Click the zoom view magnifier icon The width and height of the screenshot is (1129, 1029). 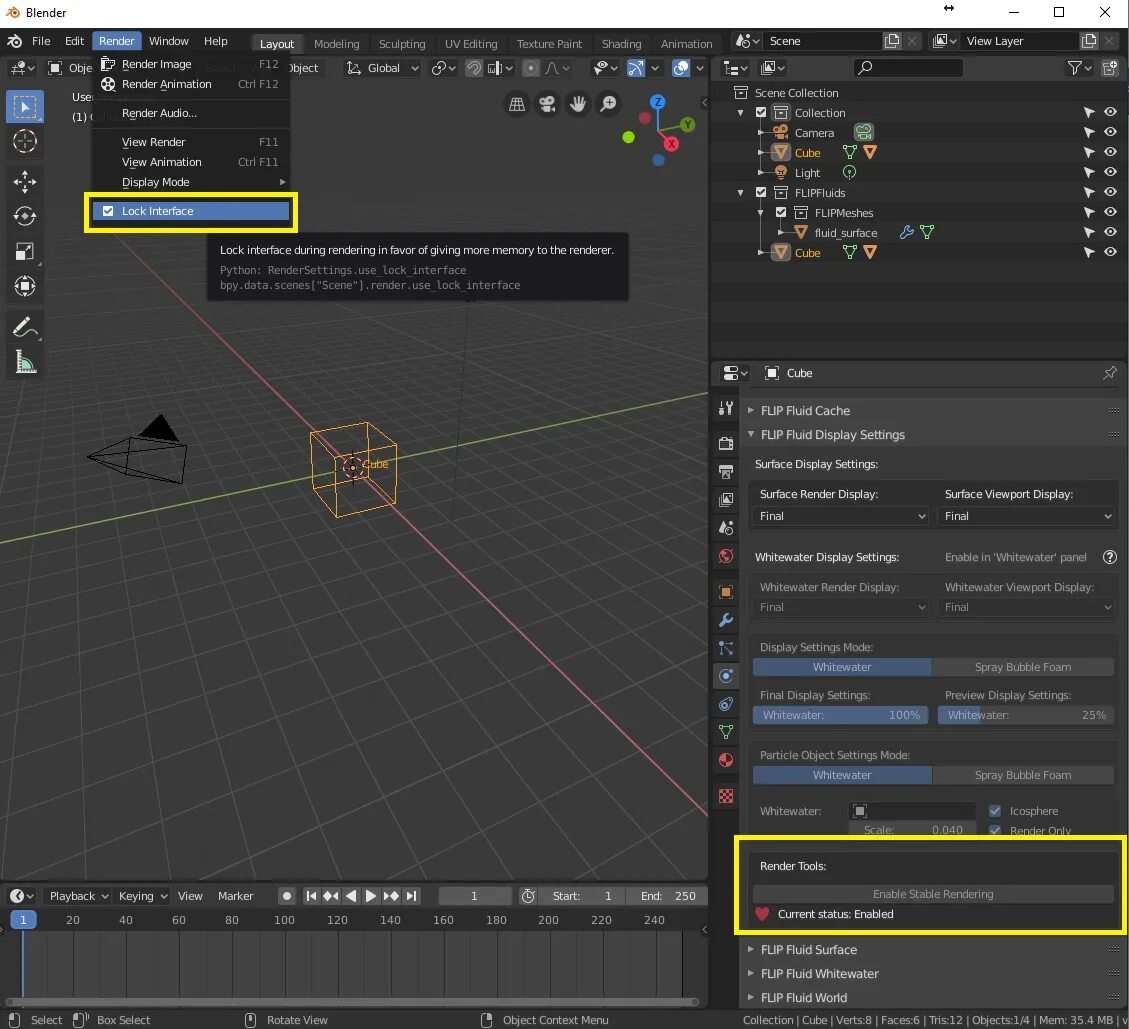coord(608,104)
